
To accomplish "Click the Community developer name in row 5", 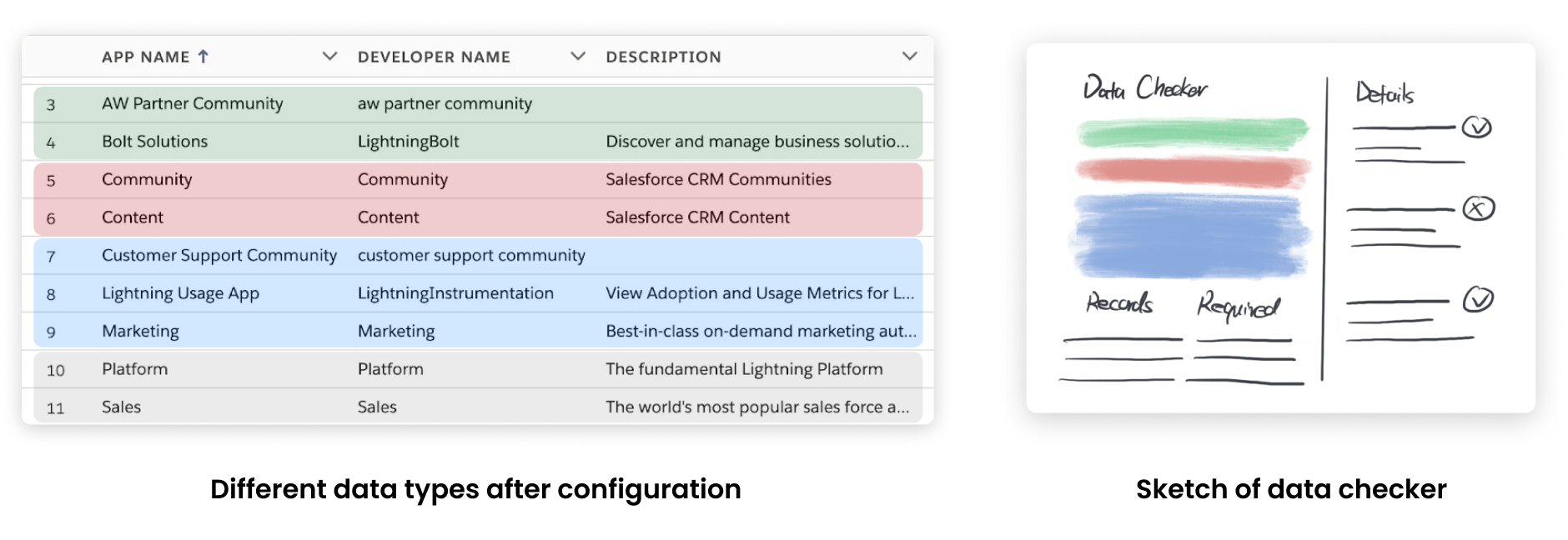I will pos(403,179).
